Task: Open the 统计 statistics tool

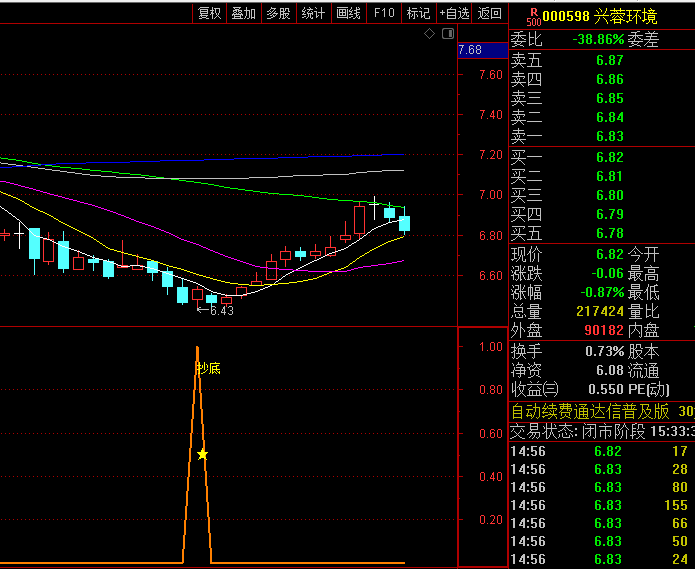Action: [x=313, y=13]
